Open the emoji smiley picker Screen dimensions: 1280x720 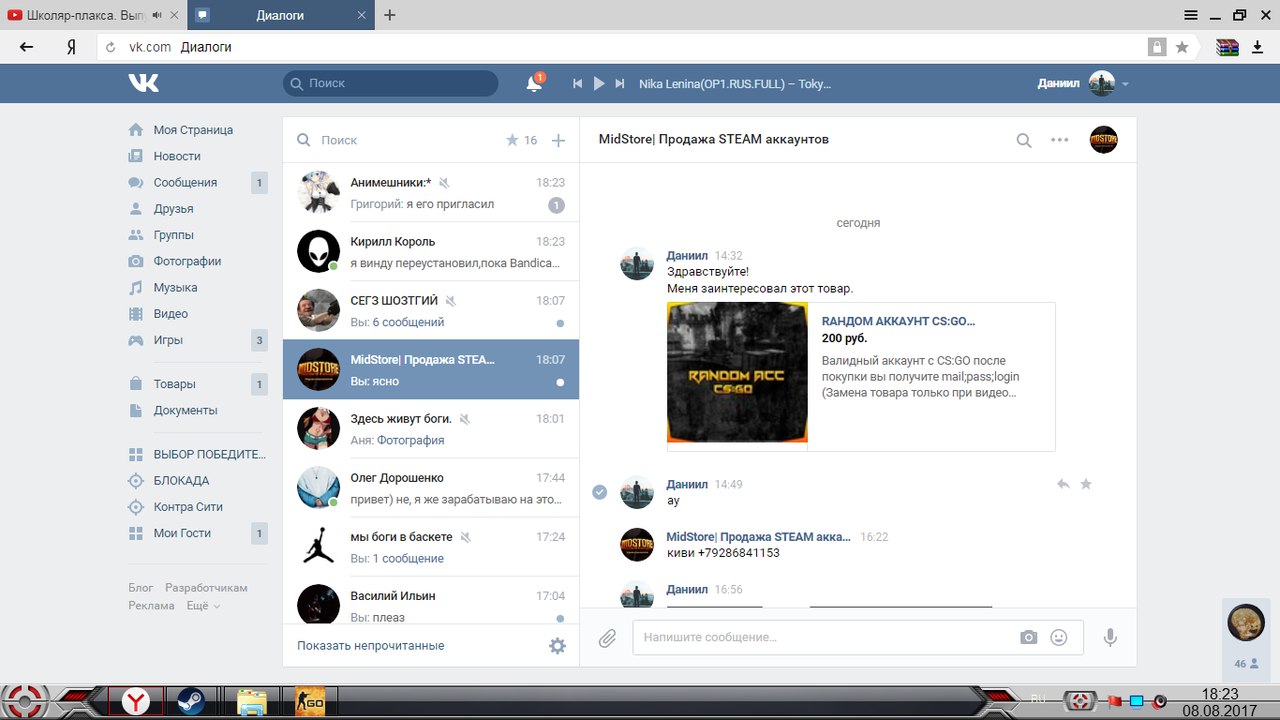1059,638
